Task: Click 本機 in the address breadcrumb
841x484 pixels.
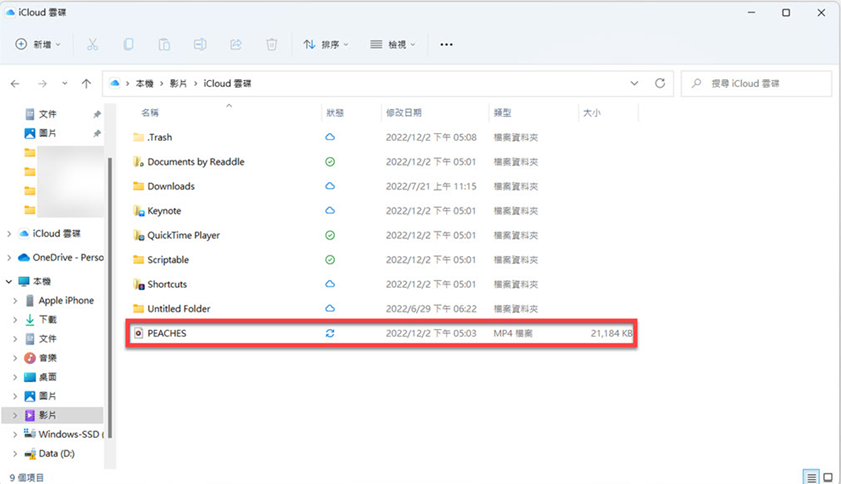Action: (144, 84)
